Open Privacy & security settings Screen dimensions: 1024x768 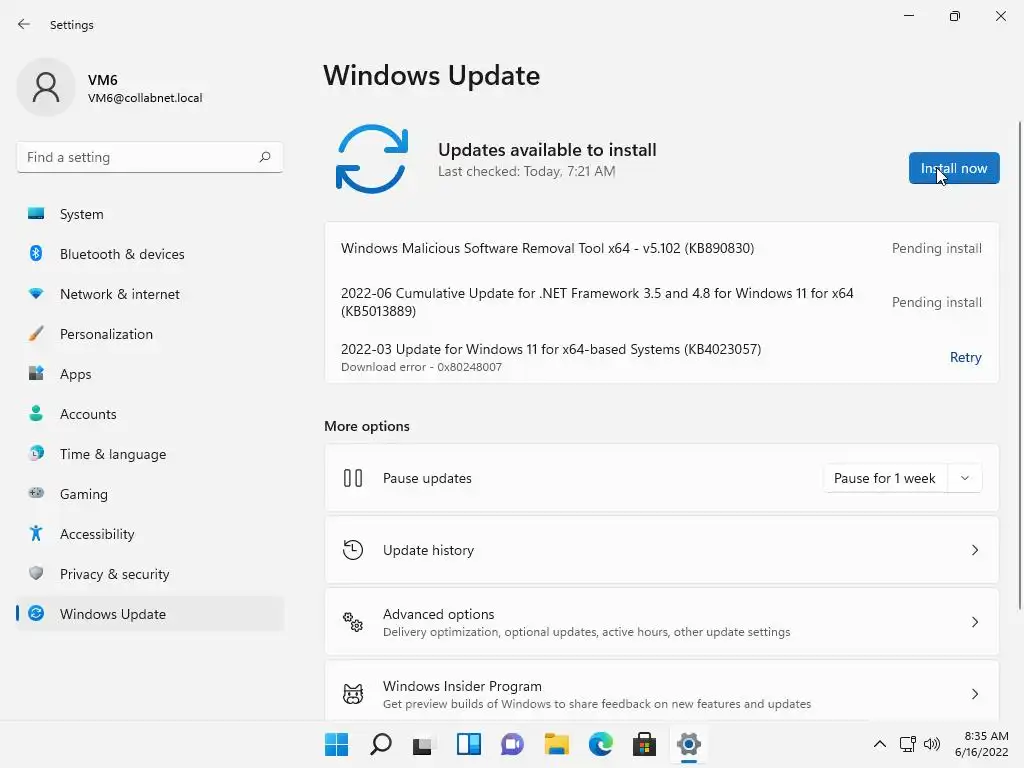(x=150, y=573)
